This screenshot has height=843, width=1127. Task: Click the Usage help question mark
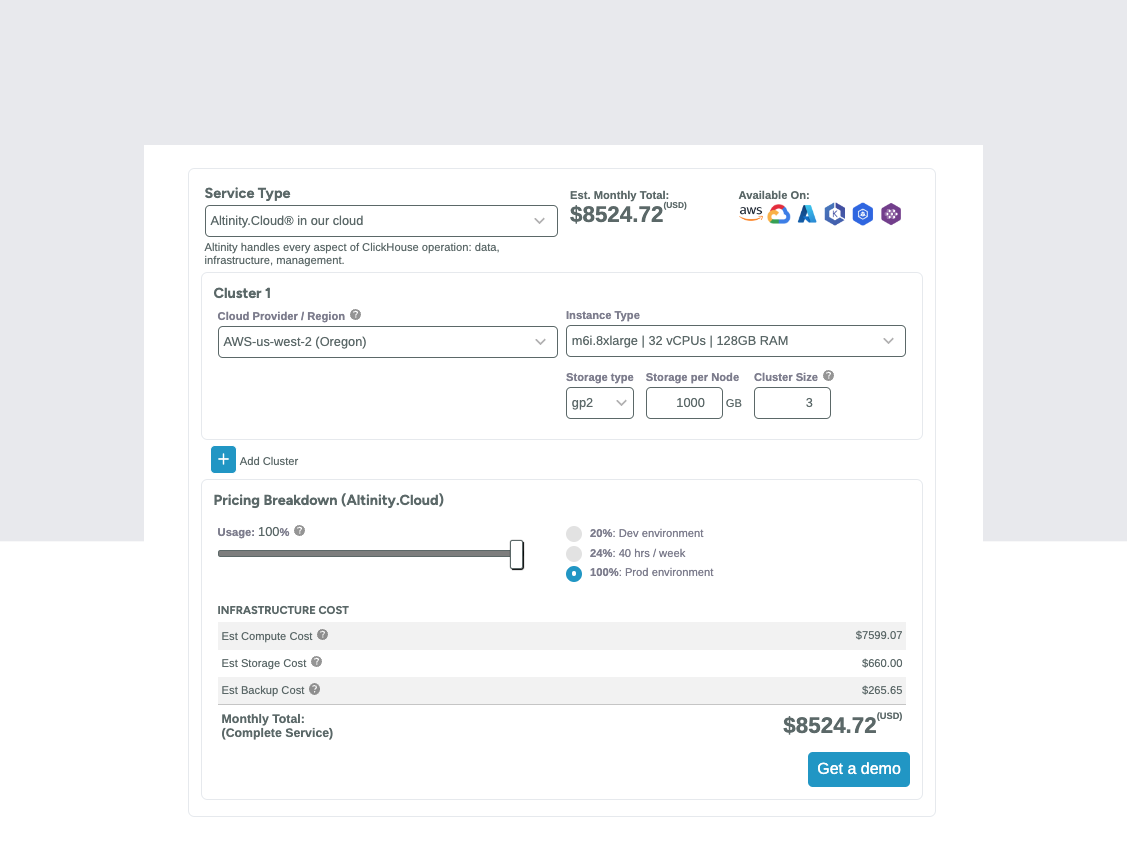tap(299, 531)
